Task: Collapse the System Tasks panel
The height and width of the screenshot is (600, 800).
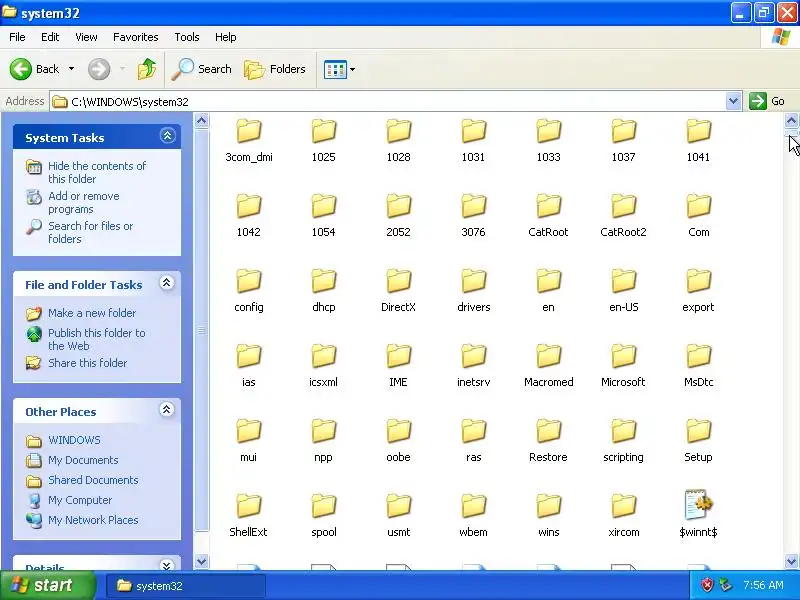Action: point(167,136)
